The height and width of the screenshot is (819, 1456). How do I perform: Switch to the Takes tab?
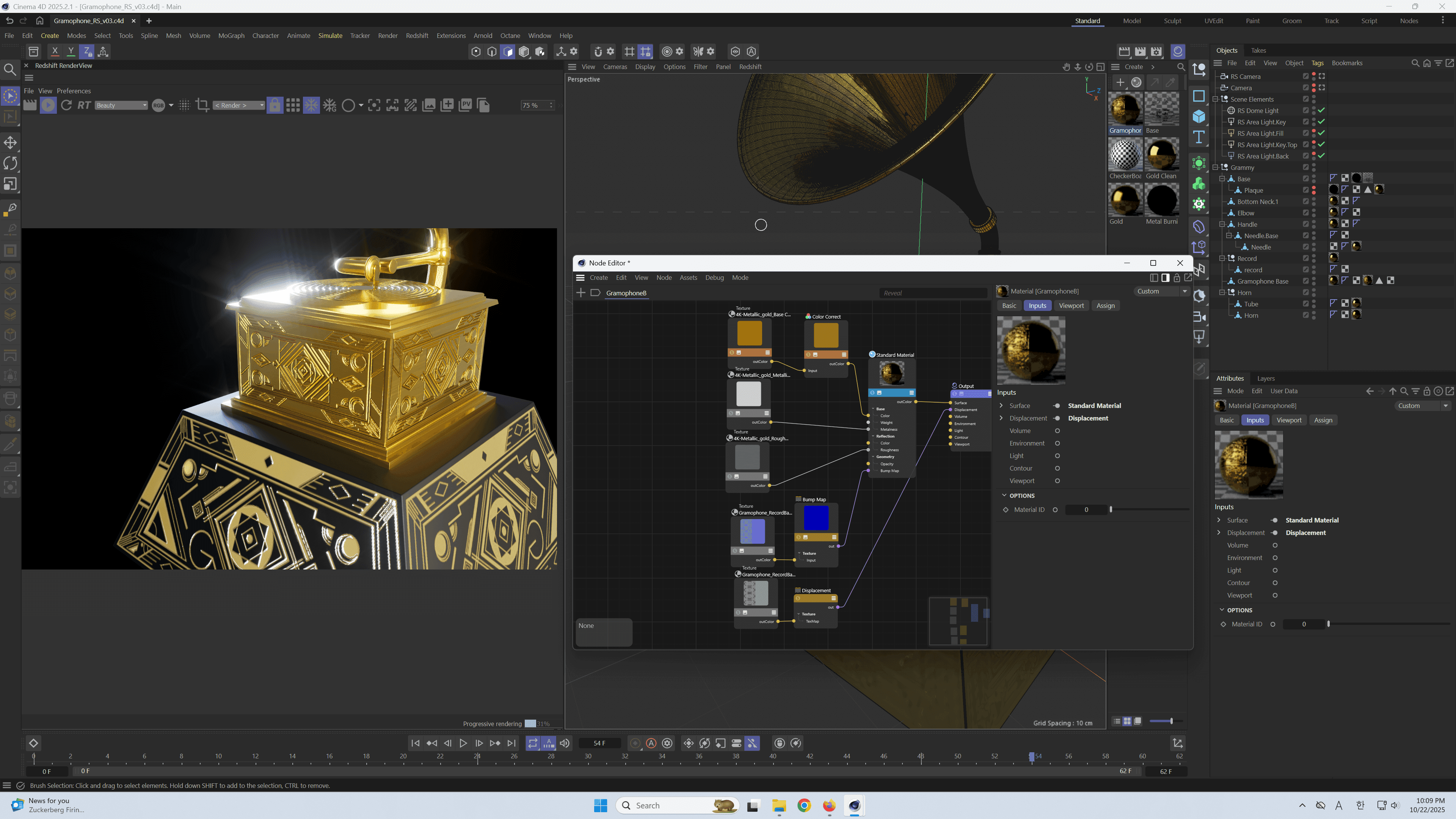pos(1258,50)
